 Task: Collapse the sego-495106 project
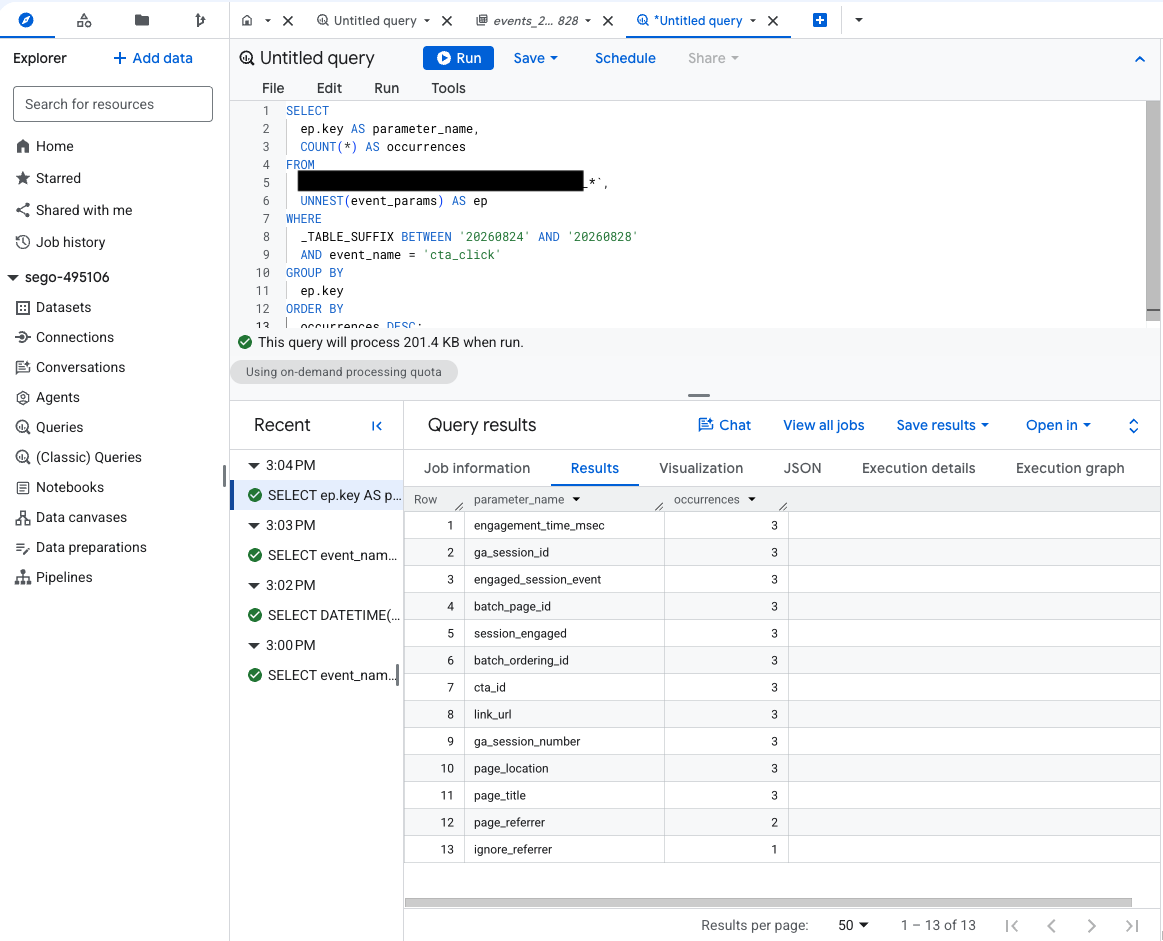click(x=13, y=277)
